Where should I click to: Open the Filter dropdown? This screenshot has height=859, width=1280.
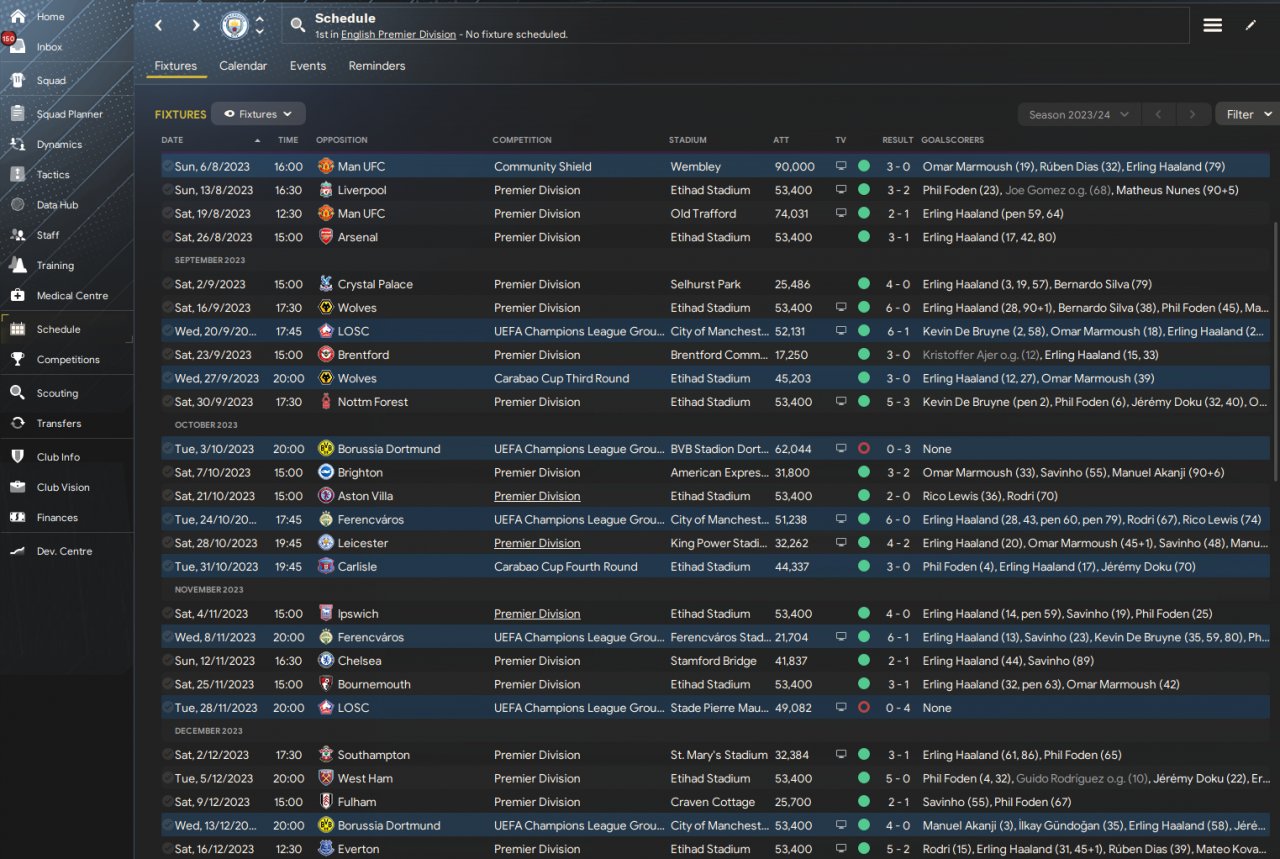1247,115
